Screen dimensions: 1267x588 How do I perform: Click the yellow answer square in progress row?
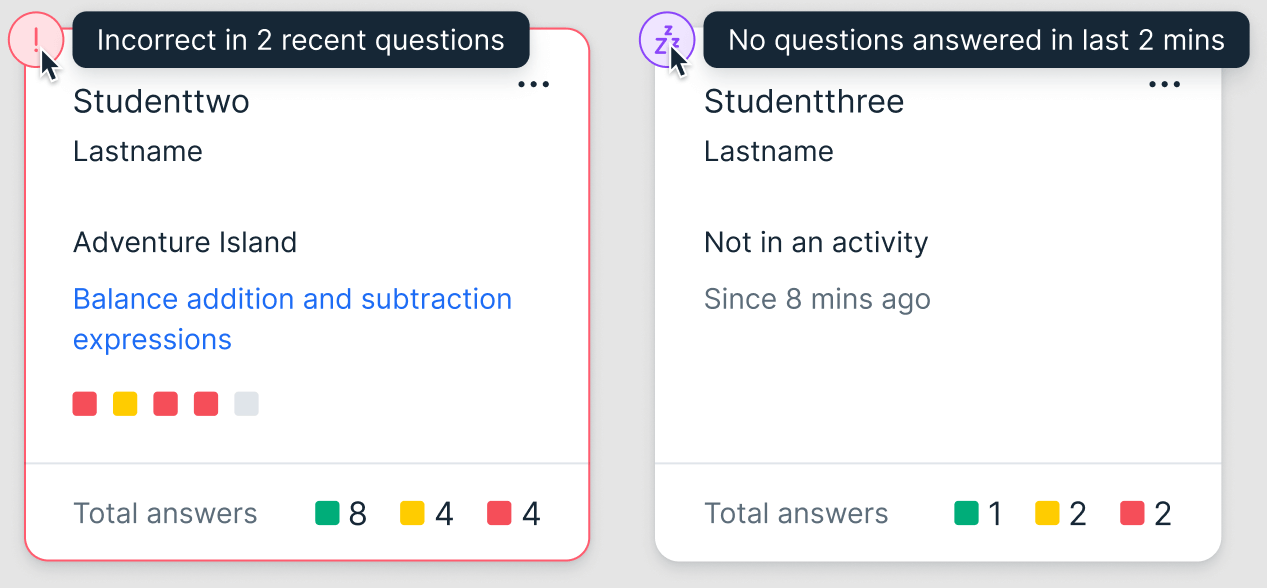pos(125,404)
